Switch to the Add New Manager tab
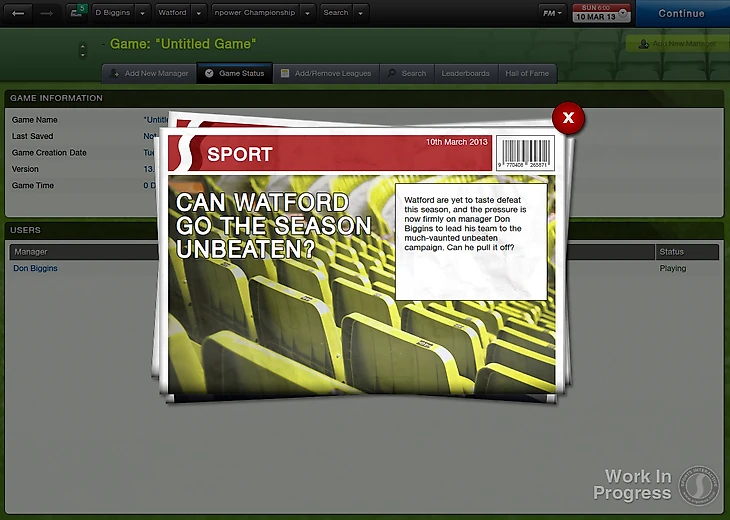Viewport: 730px width, 520px height. pyautogui.click(x=149, y=74)
